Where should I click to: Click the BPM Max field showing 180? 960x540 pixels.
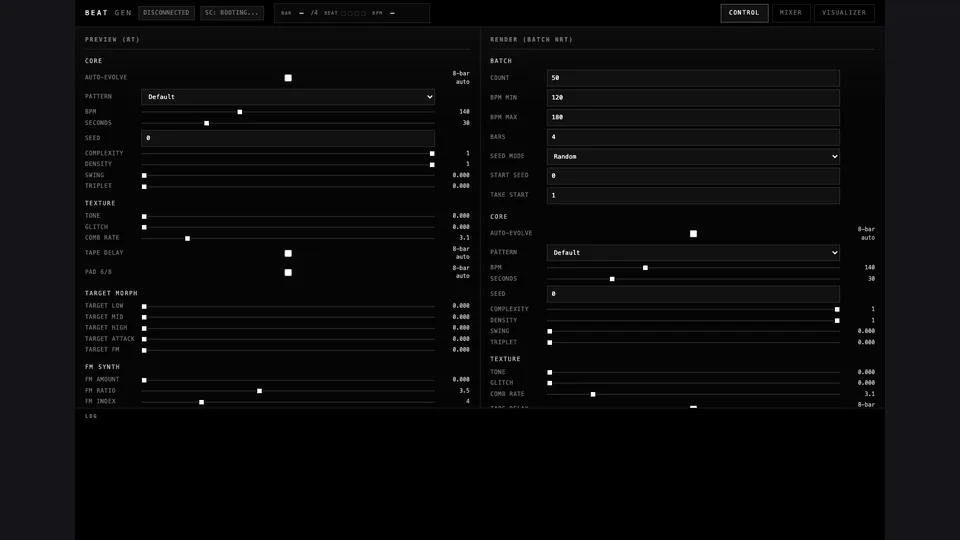tap(693, 117)
